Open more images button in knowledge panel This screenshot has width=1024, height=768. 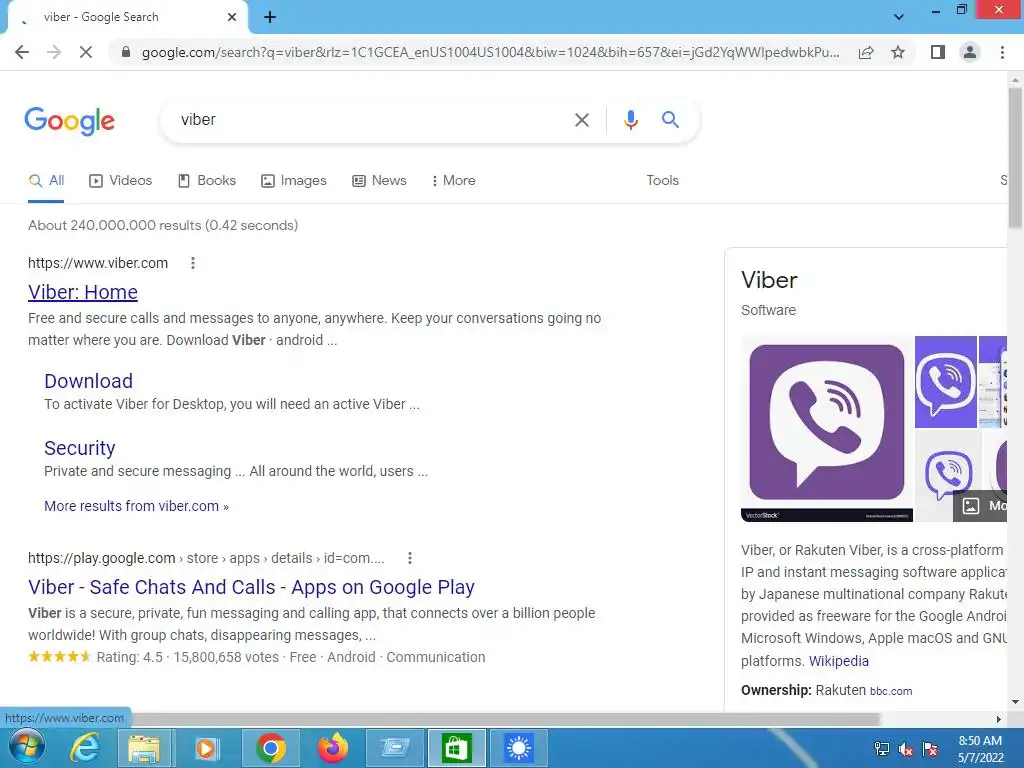(x=981, y=505)
